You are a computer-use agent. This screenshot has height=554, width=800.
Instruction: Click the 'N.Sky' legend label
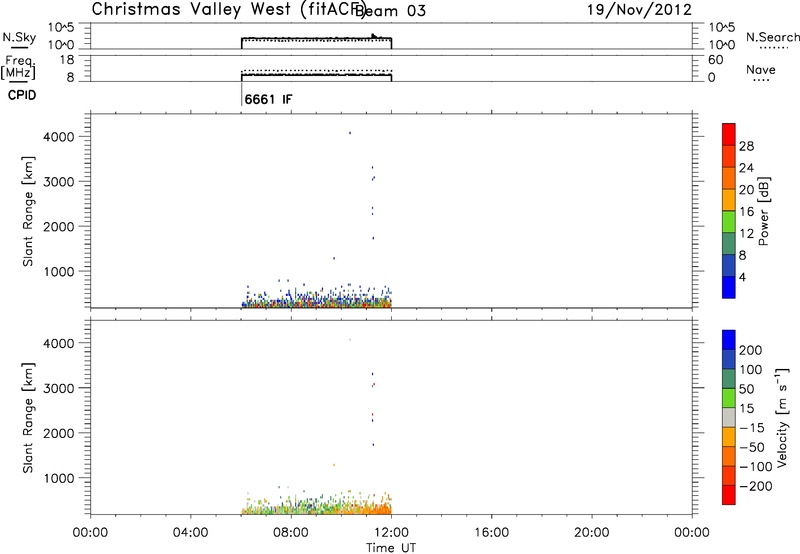point(19,37)
